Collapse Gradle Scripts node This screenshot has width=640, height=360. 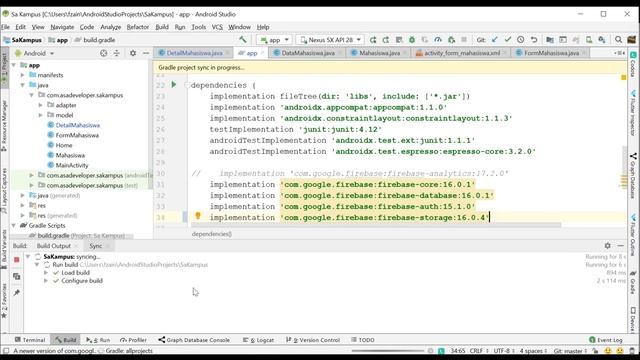pyautogui.click(x=14, y=225)
